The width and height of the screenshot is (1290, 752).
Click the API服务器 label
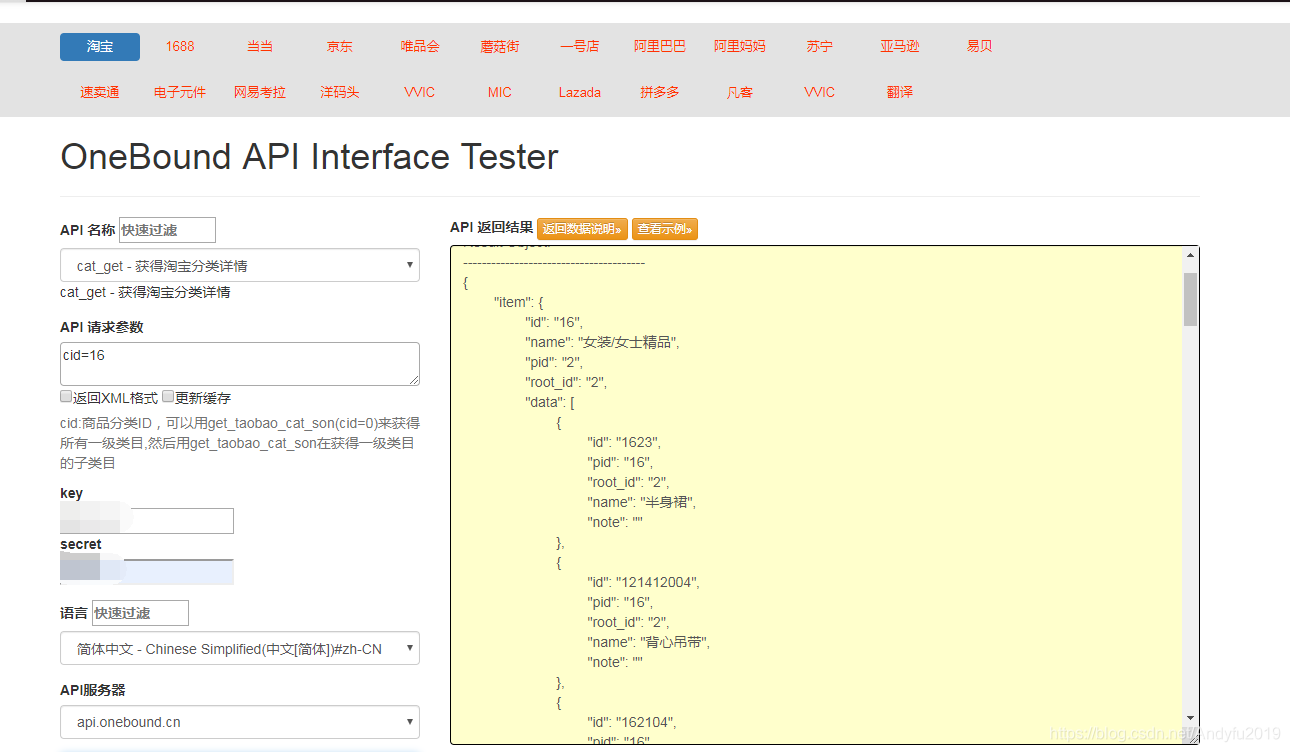pyautogui.click(x=93, y=690)
